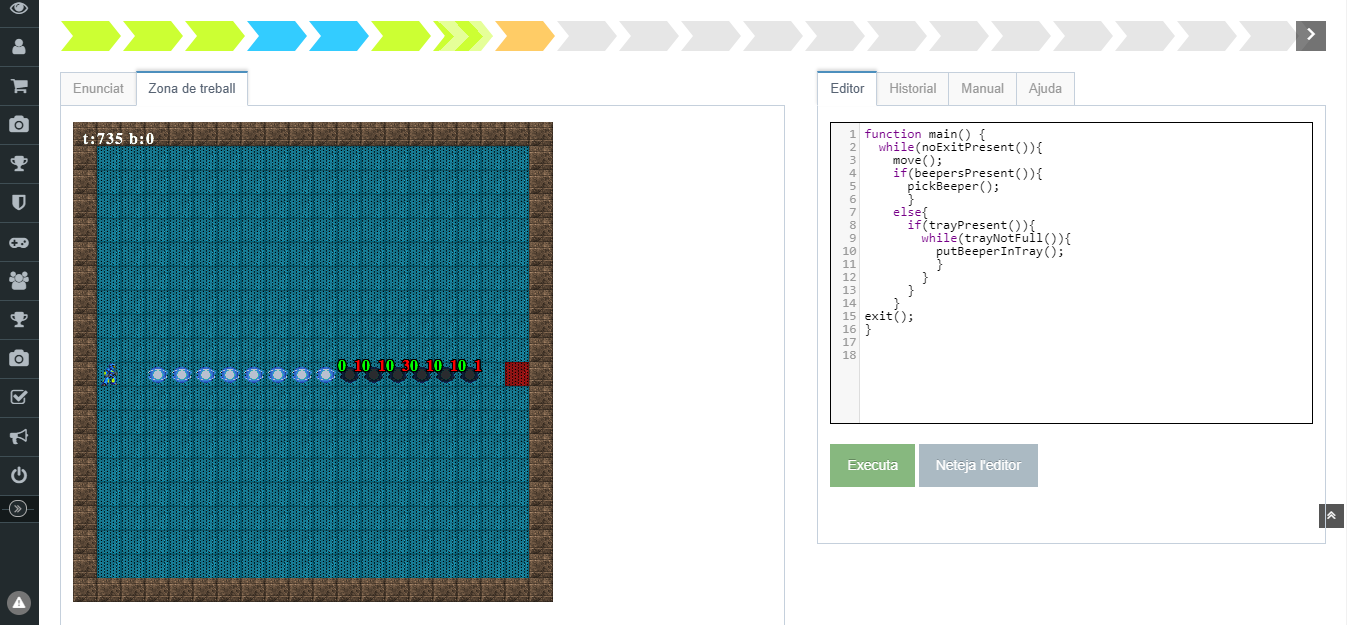
Task: Expand the sidebar with double-chevron
Action: [x=18, y=509]
